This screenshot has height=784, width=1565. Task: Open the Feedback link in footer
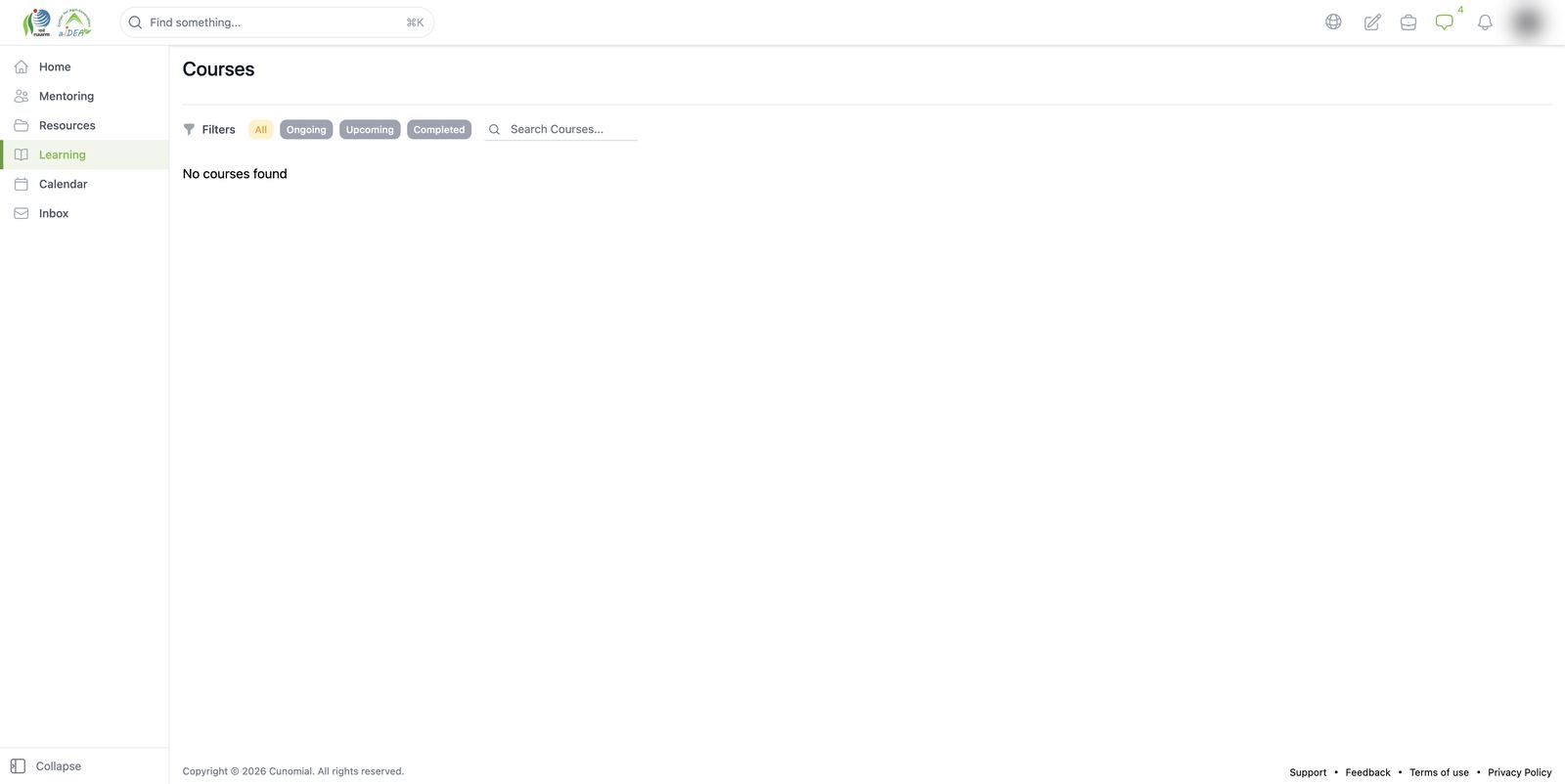[x=1367, y=772]
